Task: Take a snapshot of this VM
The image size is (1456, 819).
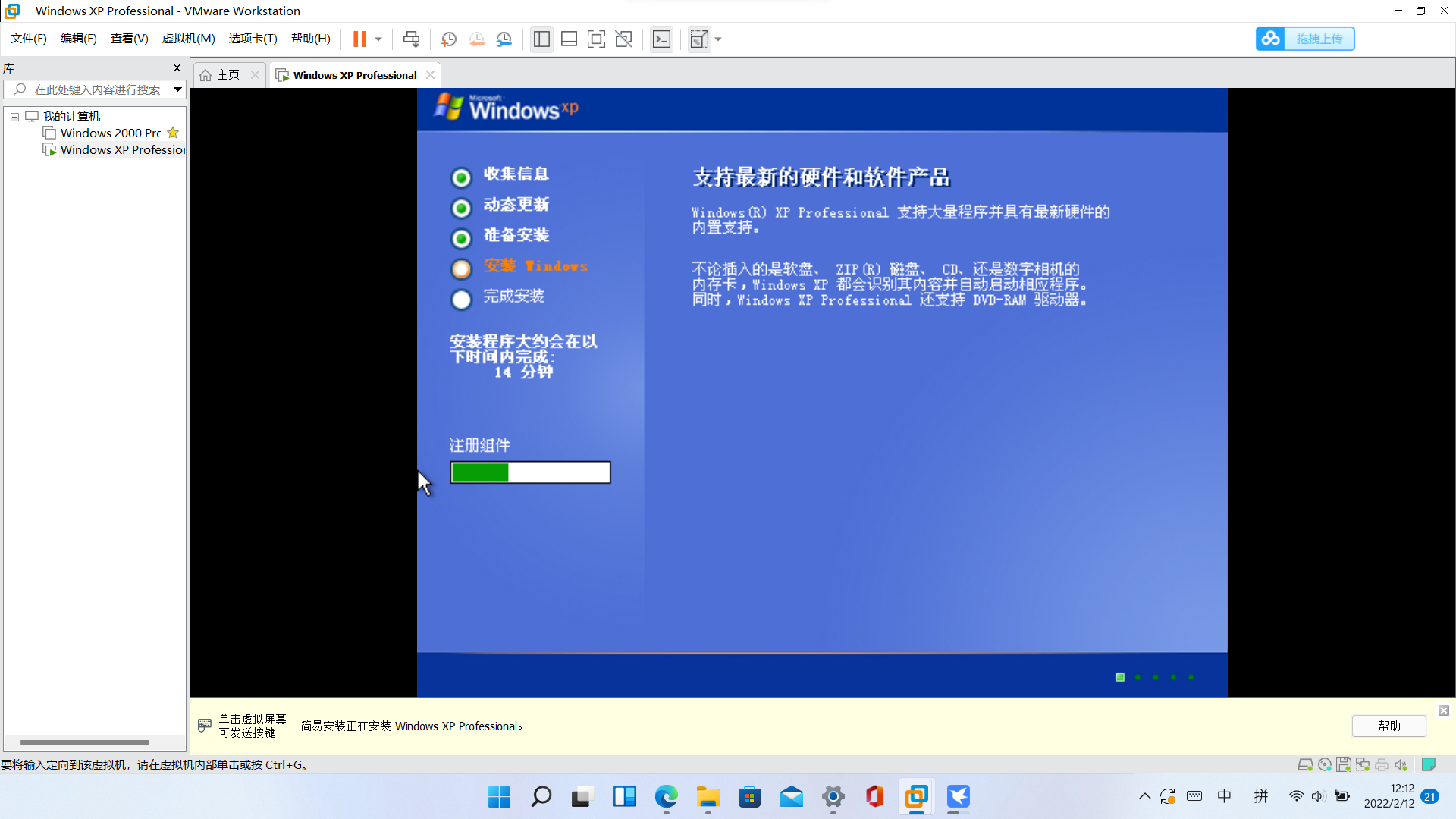Action: (449, 39)
